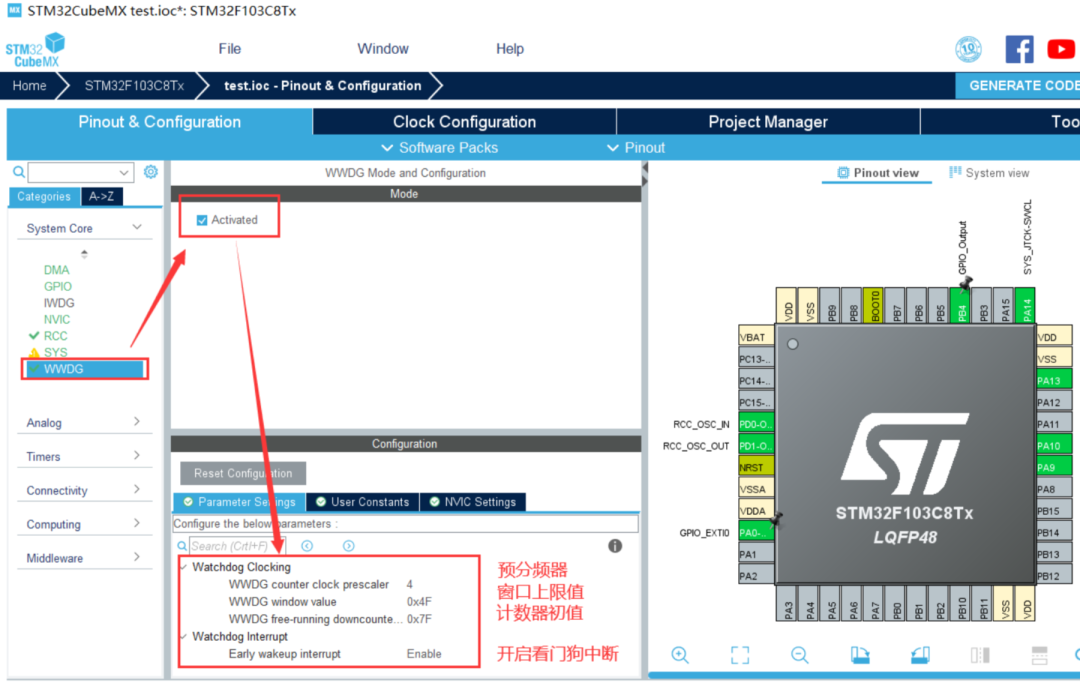The height and width of the screenshot is (683, 1080).
Task: Select the PA10 pin on the chip
Action: pyautogui.click(x=1054, y=445)
